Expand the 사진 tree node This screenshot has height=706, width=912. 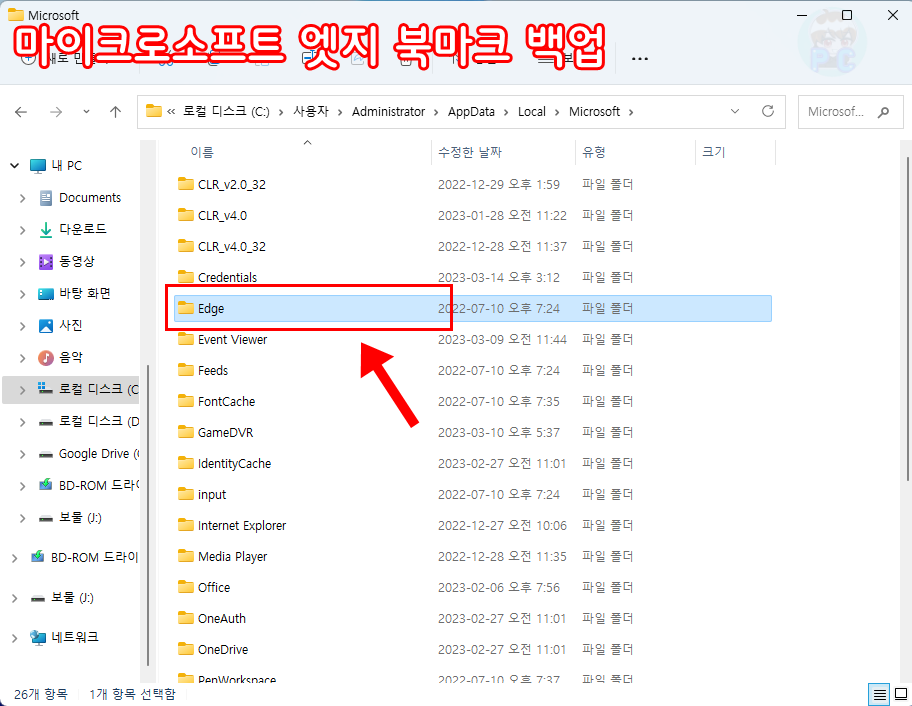coord(23,326)
